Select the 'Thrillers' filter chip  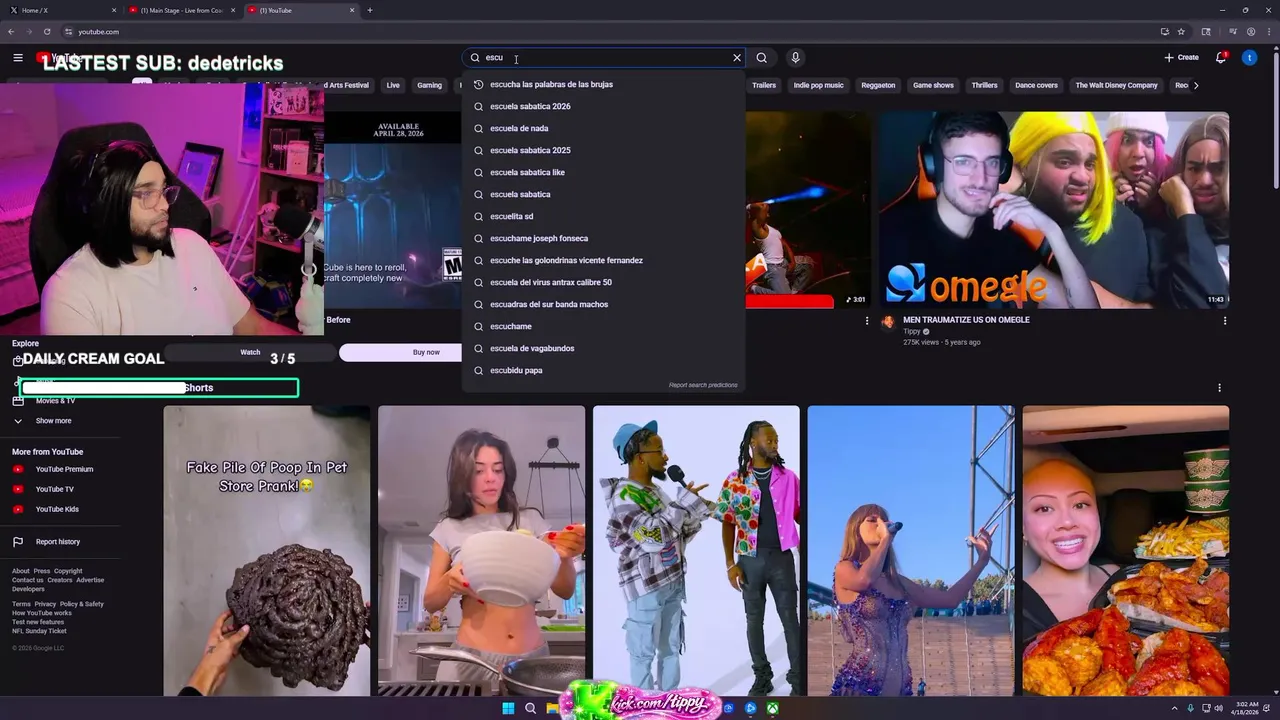[984, 85]
